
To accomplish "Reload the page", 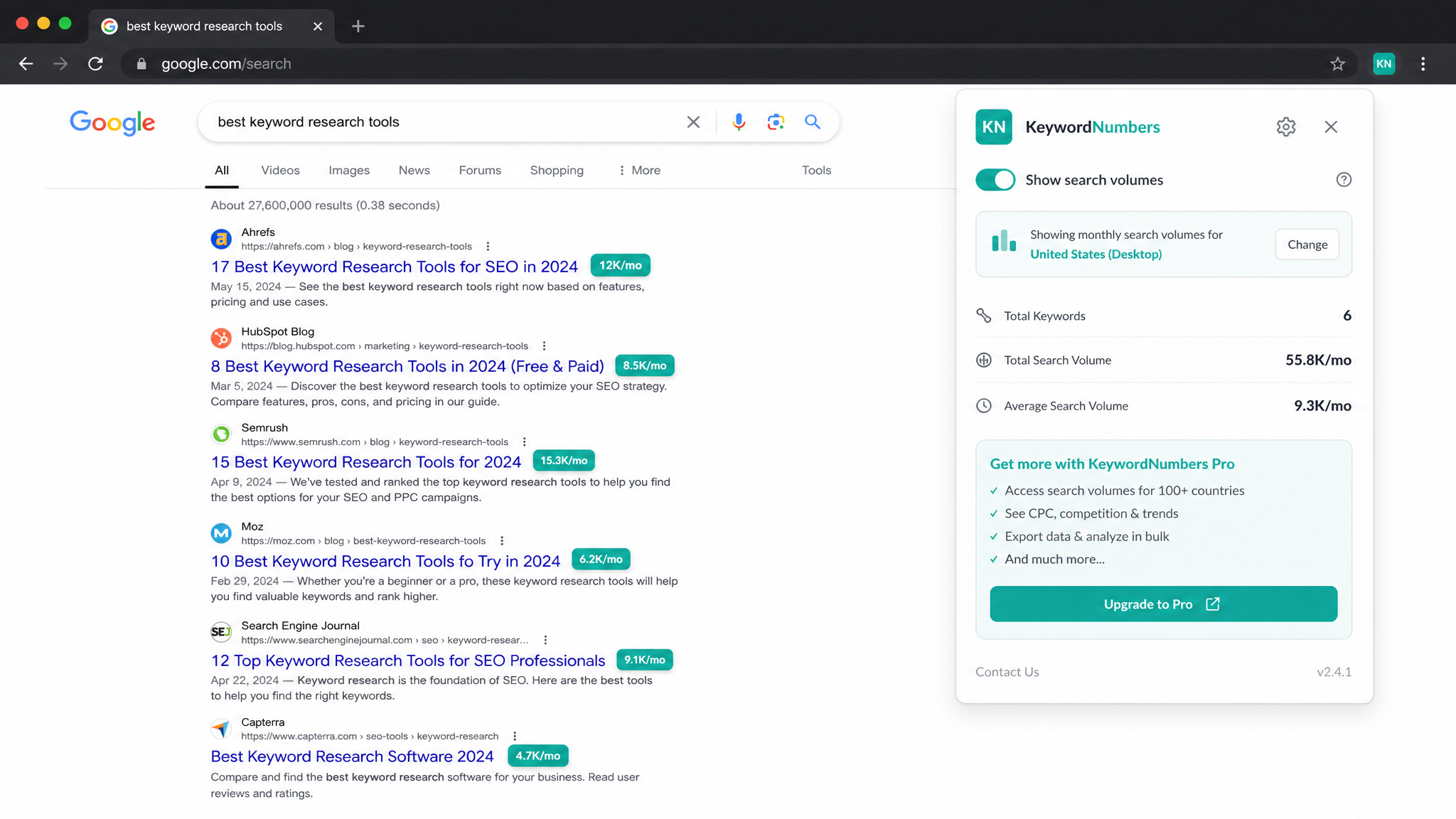I will tap(95, 64).
